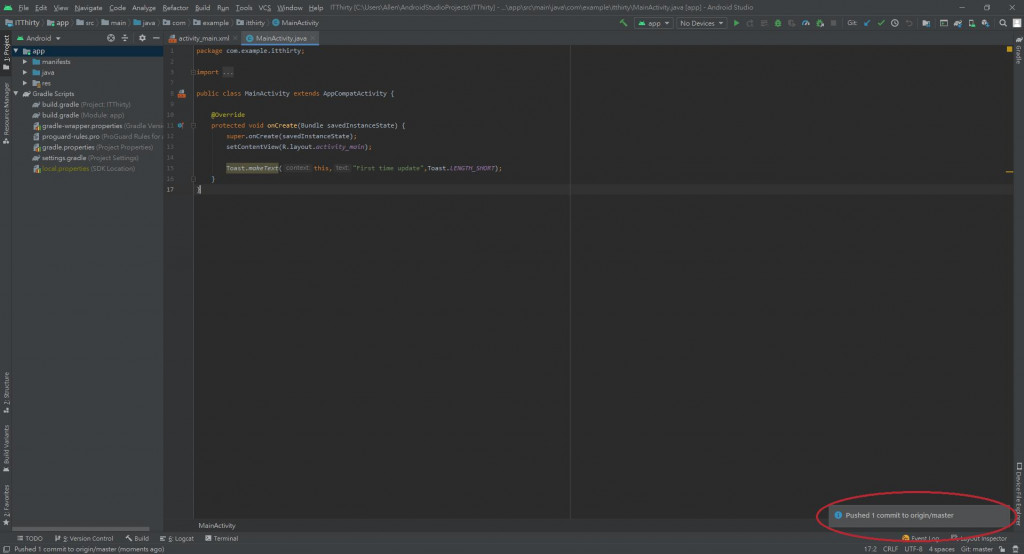Open the Event Log
This screenshot has height=554, width=1024.
click(x=920, y=538)
